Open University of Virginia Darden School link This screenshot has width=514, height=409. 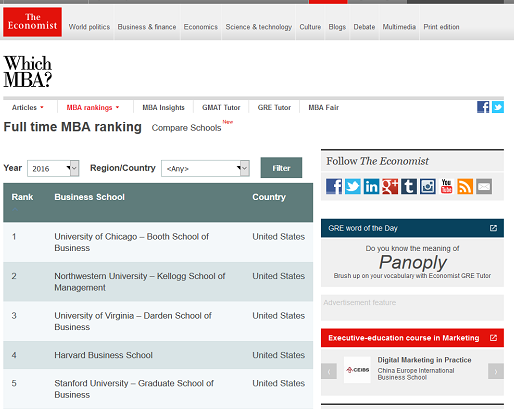[x=133, y=321]
